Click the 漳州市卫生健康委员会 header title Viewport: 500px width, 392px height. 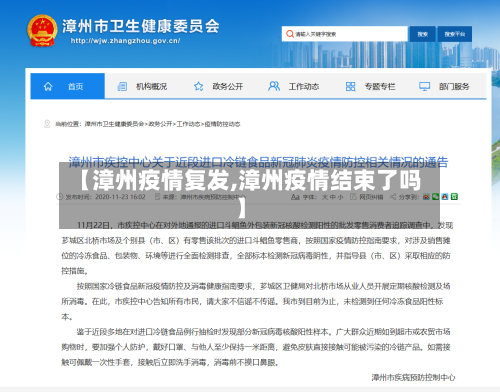pyautogui.click(x=141, y=26)
